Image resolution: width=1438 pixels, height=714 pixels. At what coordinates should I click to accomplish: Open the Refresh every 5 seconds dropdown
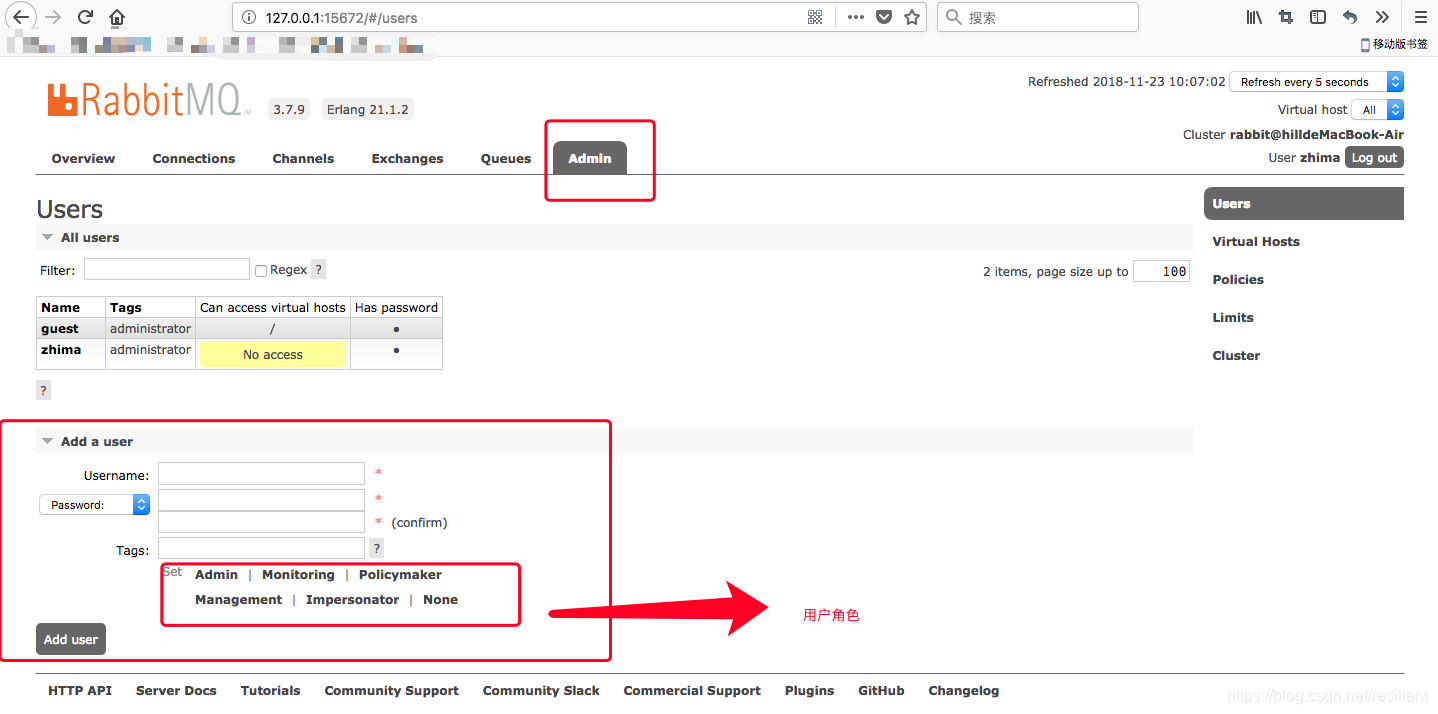[x=1316, y=82]
